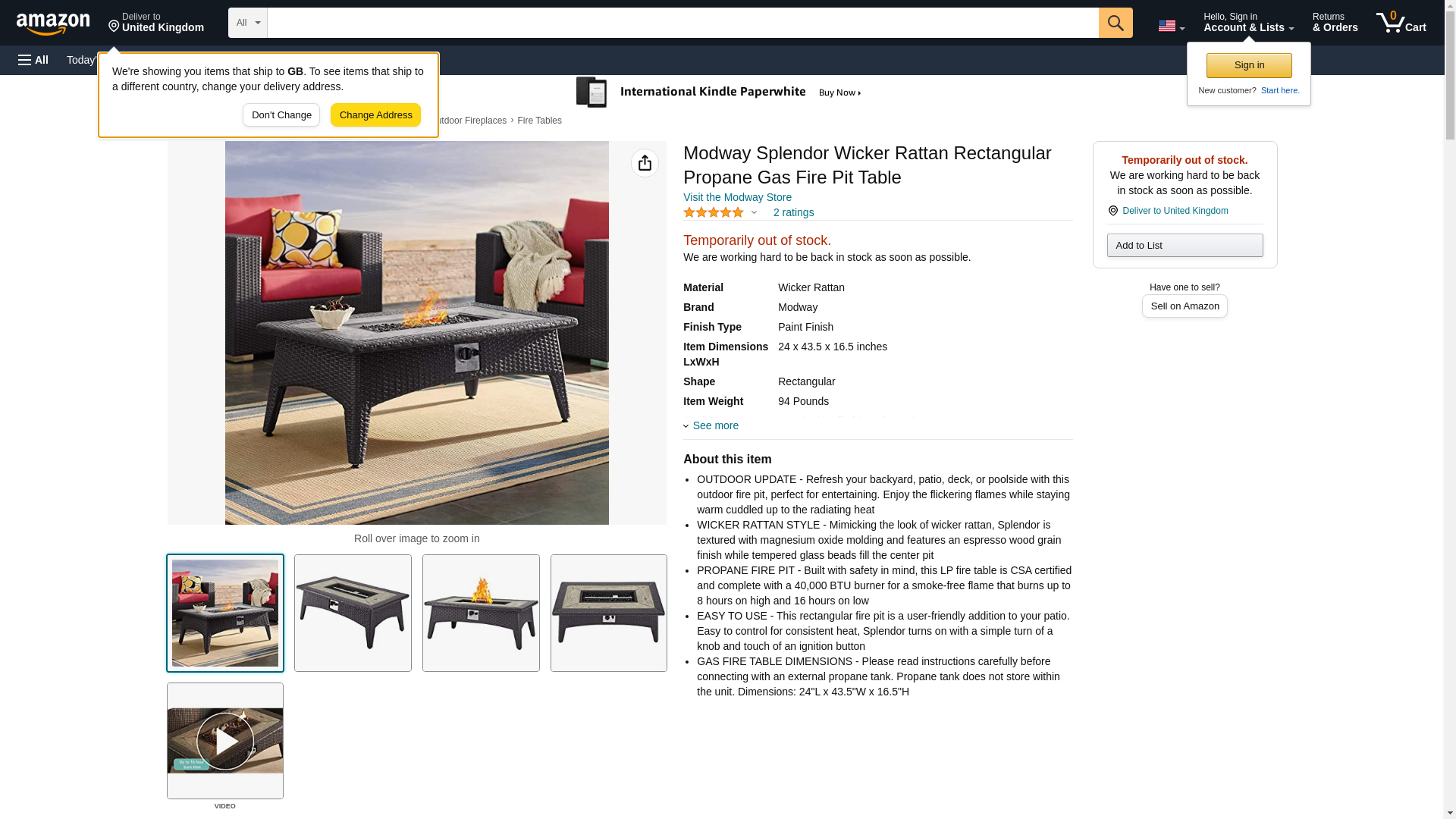The height and width of the screenshot is (819, 1456).
Task: Click the search magnifier Go button
Action: point(1115,23)
